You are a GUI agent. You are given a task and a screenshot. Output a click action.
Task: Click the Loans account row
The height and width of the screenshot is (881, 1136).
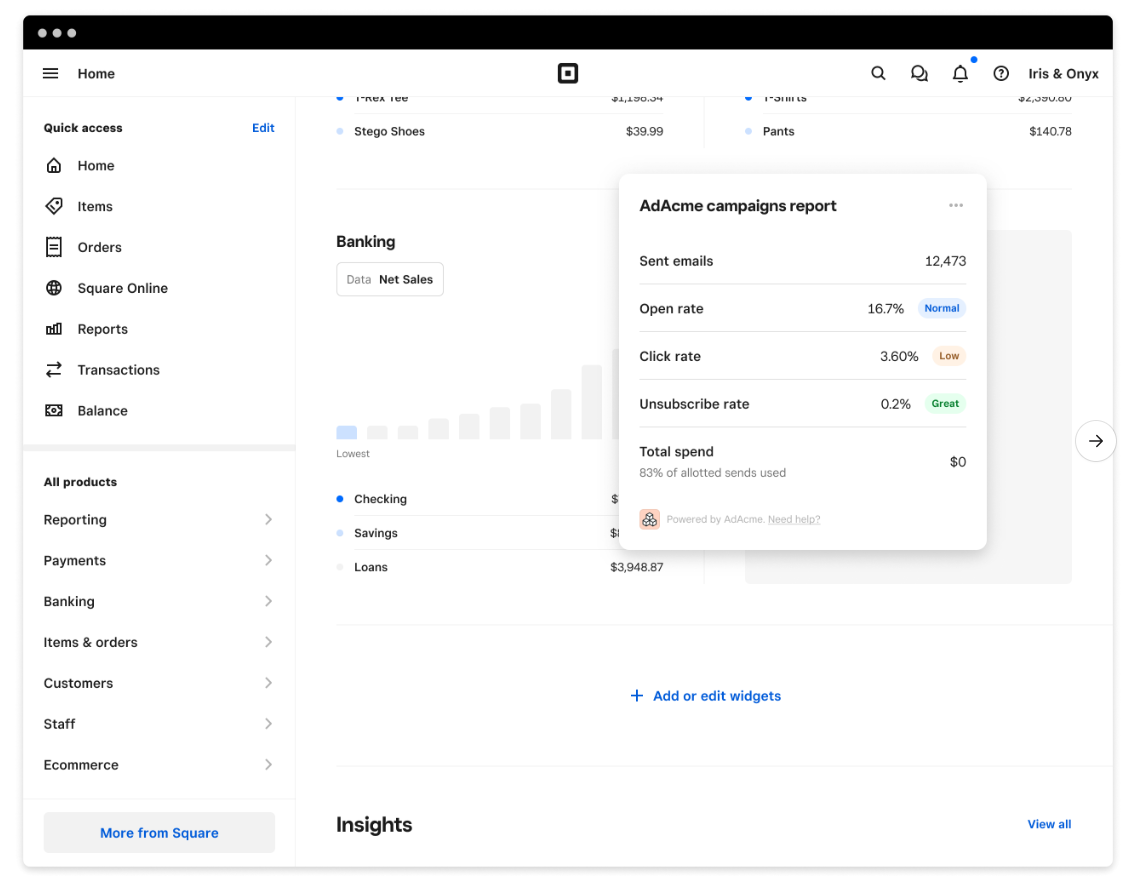[x=500, y=567]
